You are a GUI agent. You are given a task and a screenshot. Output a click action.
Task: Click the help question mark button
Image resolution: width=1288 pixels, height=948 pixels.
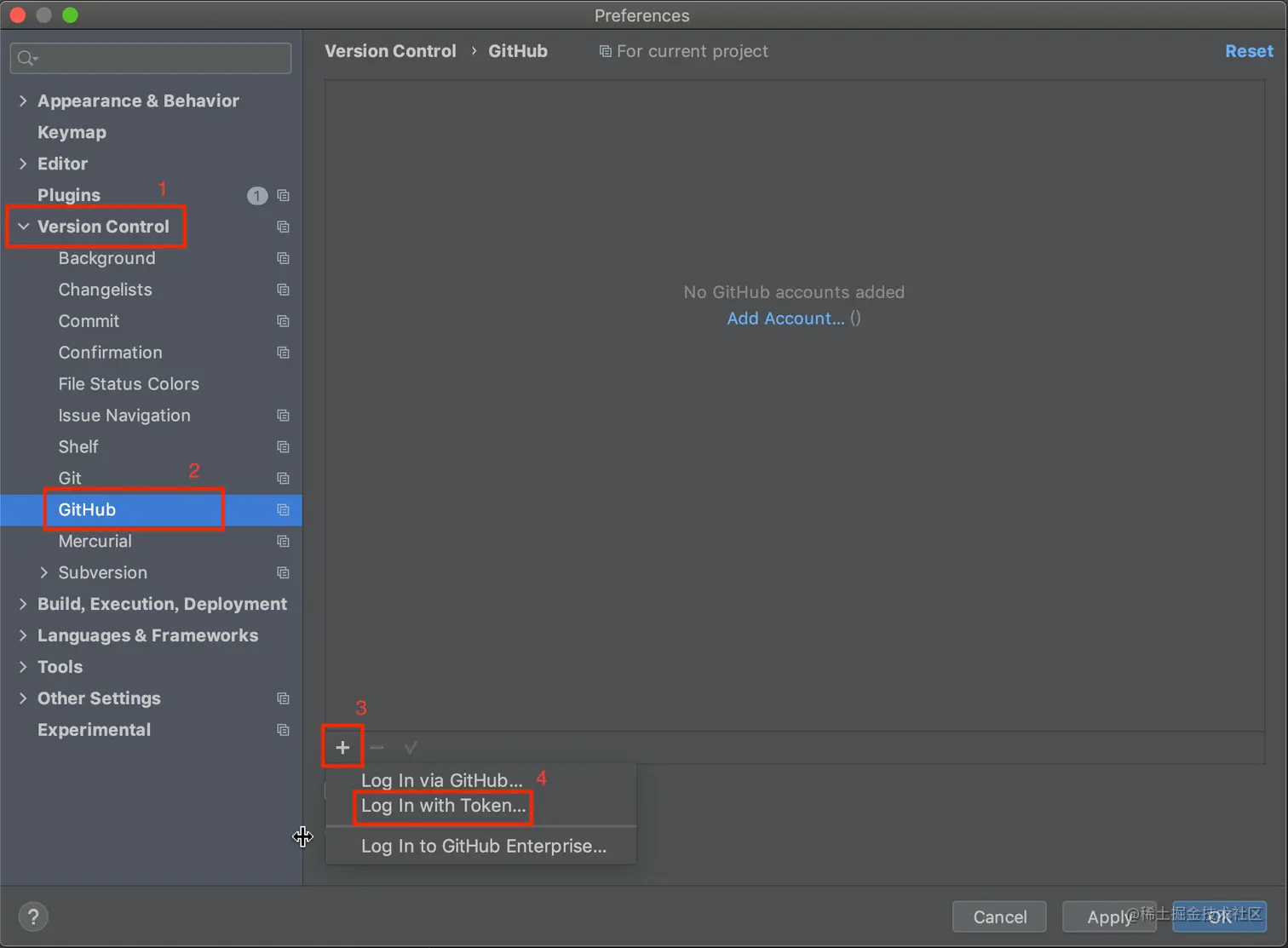point(33,916)
